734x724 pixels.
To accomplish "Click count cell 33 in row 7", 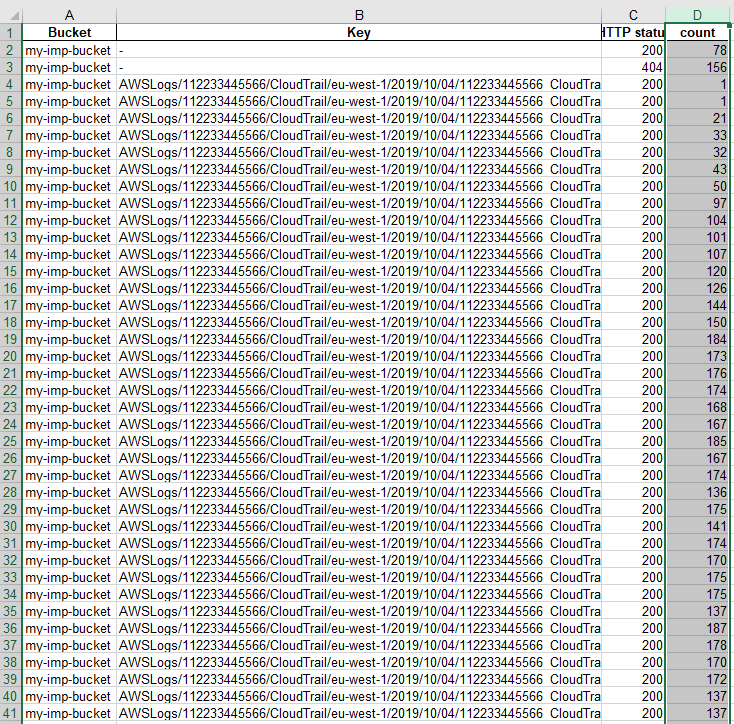I will point(697,135).
